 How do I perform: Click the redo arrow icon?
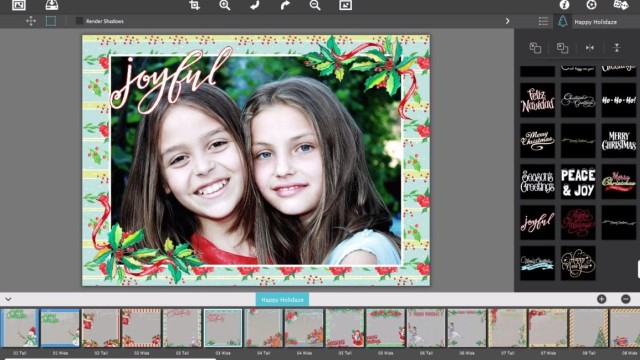tap(285, 5)
